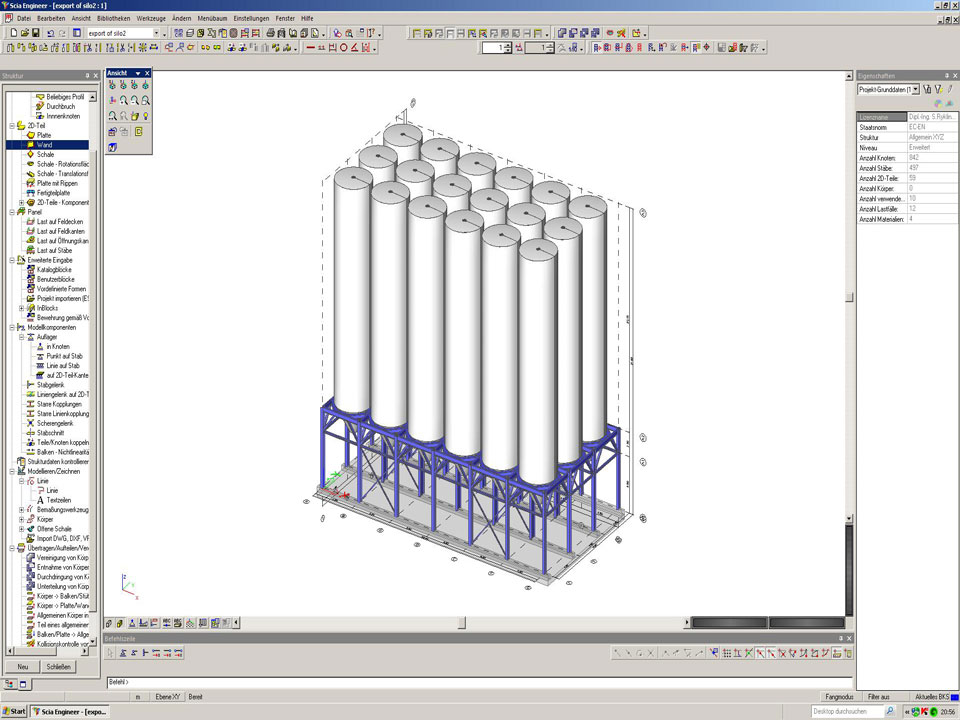This screenshot has height=720, width=960.
Task: Click the lightbulb icon in Ansicht panel
Action: pyautogui.click(x=147, y=115)
